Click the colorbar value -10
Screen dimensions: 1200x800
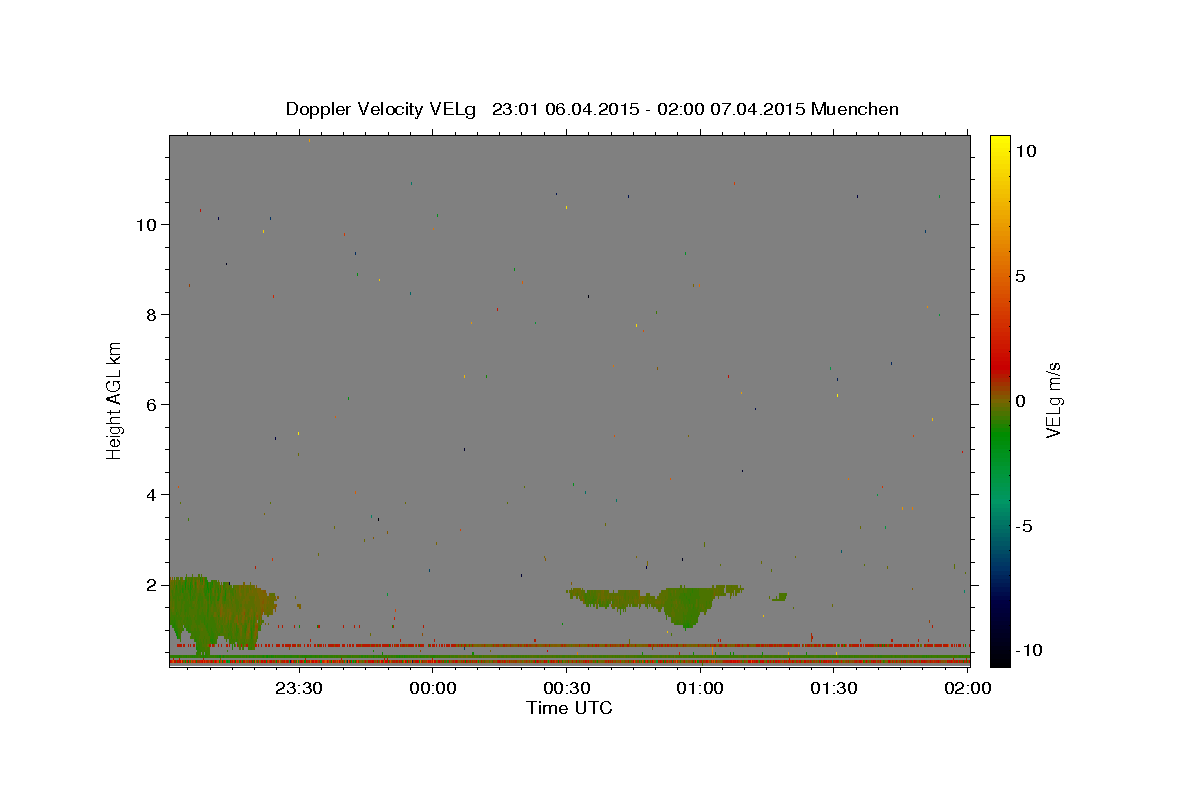tap(1029, 651)
